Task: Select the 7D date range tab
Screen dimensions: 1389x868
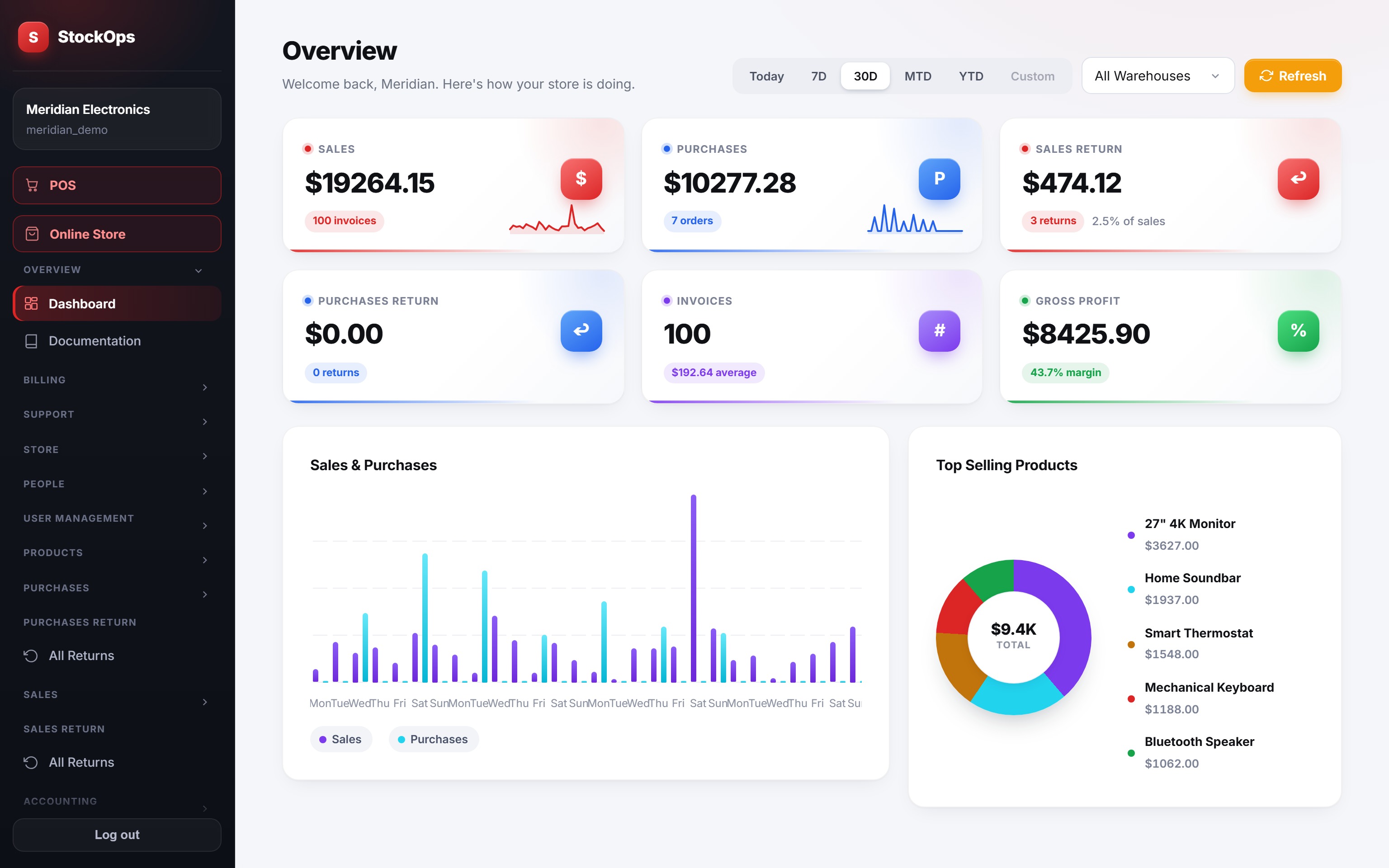Action: pos(818,76)
